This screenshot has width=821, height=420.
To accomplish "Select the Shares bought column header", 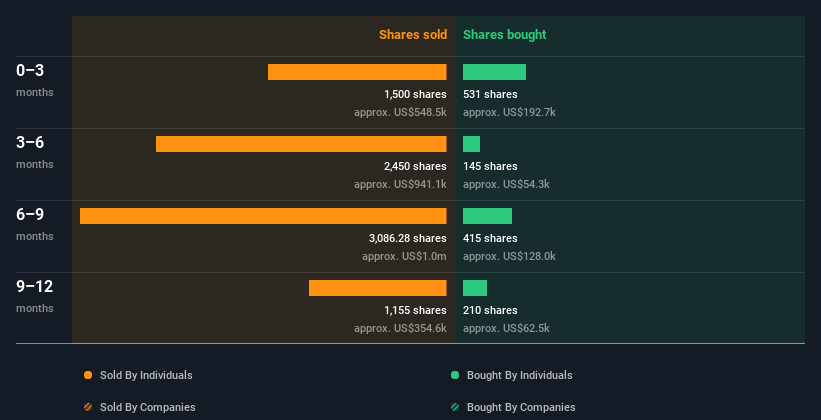I will tap(505, 35).
